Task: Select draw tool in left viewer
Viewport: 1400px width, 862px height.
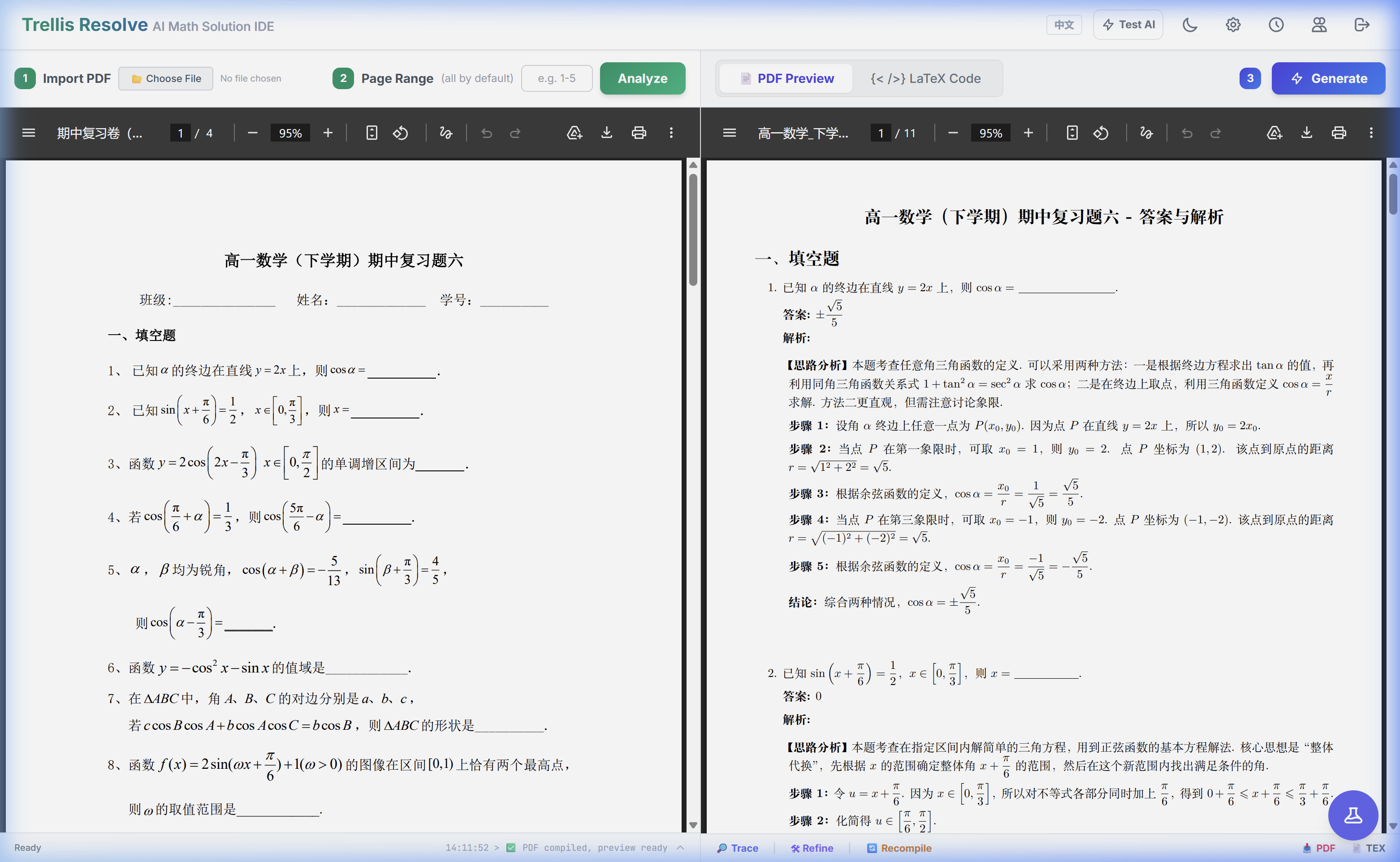Action: pyautogui.click(x=446, y=133)
